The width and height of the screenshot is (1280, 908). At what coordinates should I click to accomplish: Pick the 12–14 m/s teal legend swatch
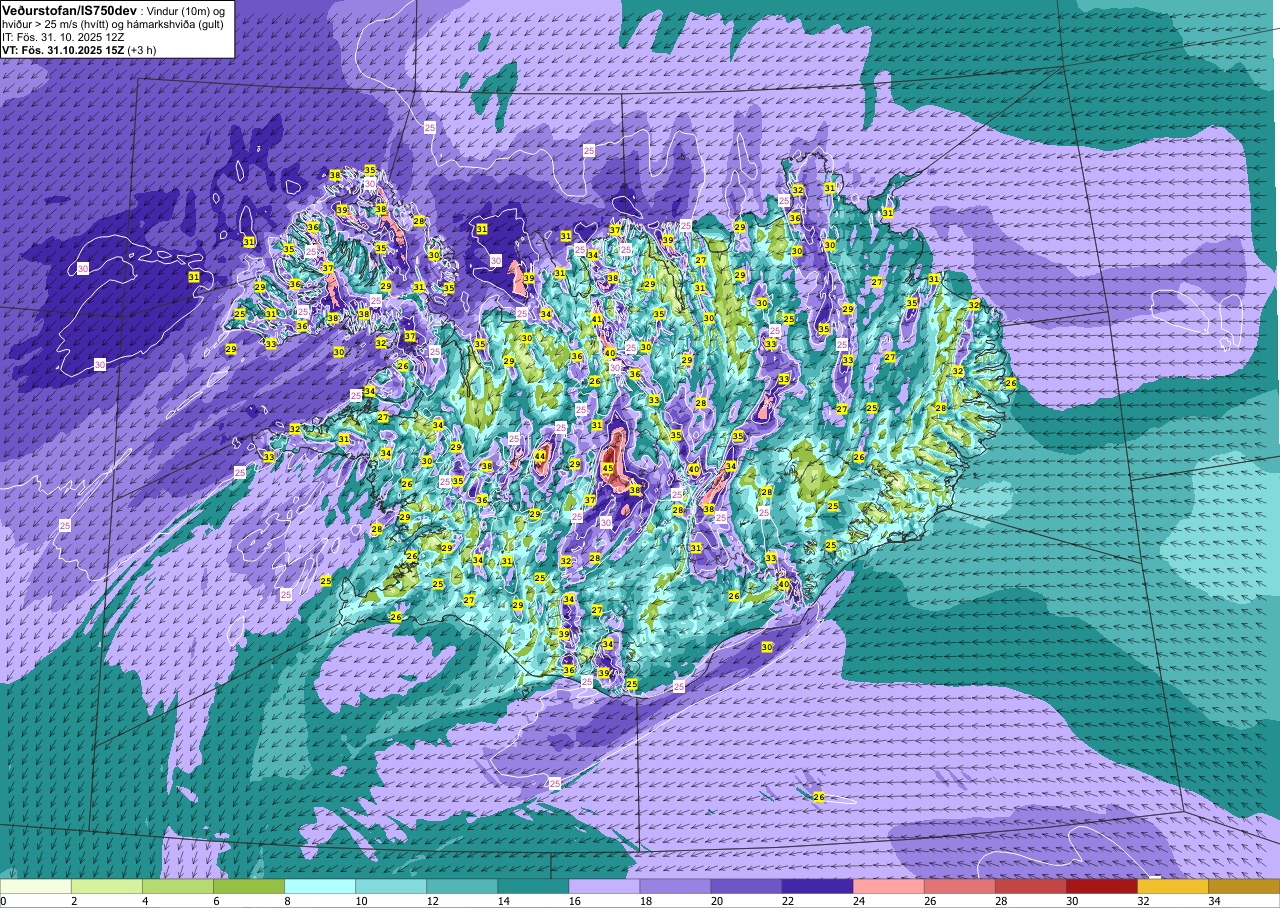462,886
